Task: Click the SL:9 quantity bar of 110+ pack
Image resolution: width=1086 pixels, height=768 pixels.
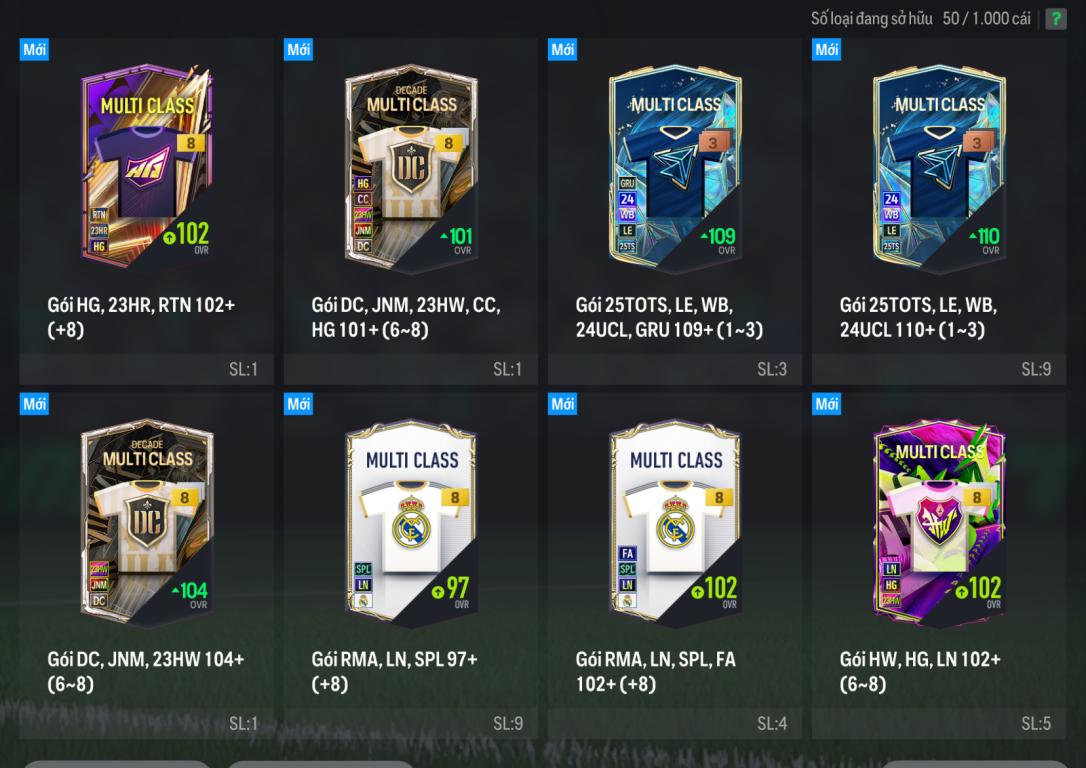Action: point(938,369)
